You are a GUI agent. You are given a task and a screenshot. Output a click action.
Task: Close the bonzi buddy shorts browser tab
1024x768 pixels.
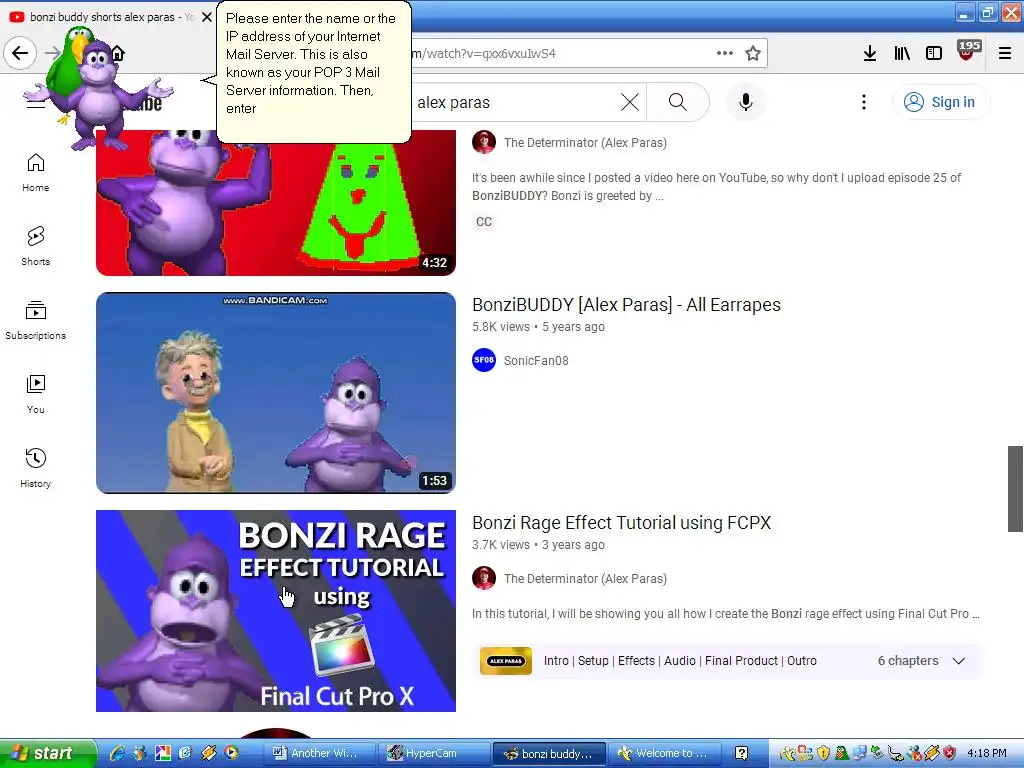pyautogui.click(x=206, y=17)
